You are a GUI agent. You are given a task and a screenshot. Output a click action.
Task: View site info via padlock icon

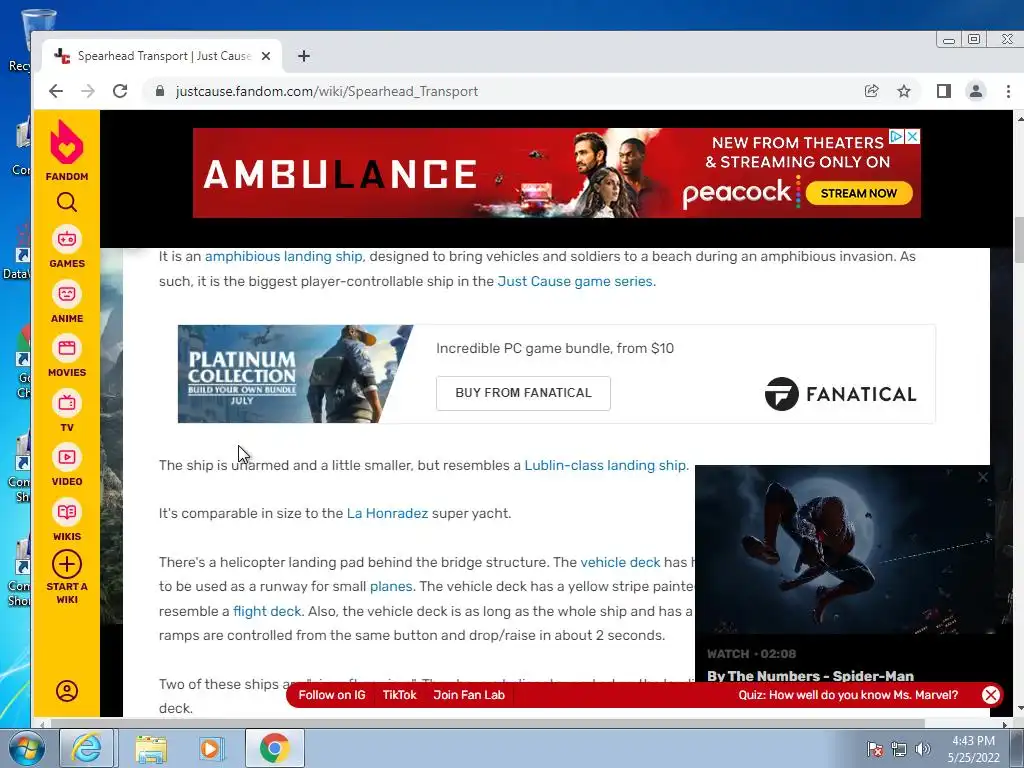coord(160,91)
